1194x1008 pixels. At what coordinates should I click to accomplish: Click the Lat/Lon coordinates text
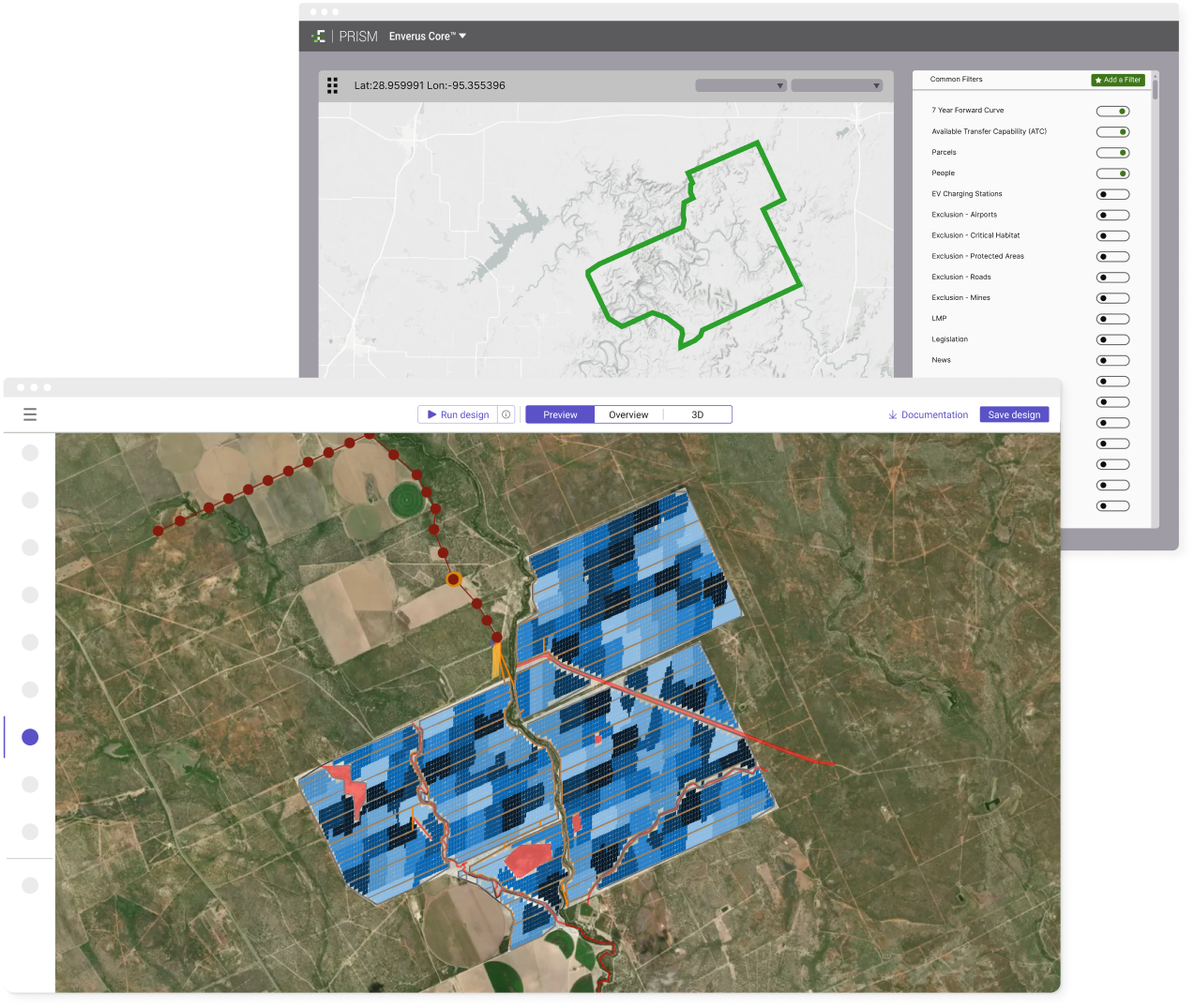(x=430, y=85)
